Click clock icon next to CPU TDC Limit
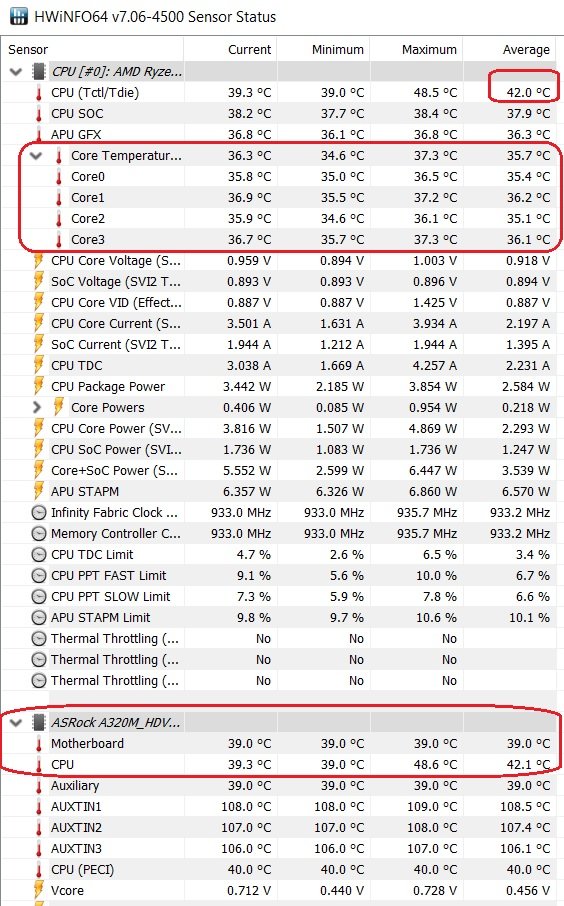This screenshot has width=564, height=906. coord(39,555)
